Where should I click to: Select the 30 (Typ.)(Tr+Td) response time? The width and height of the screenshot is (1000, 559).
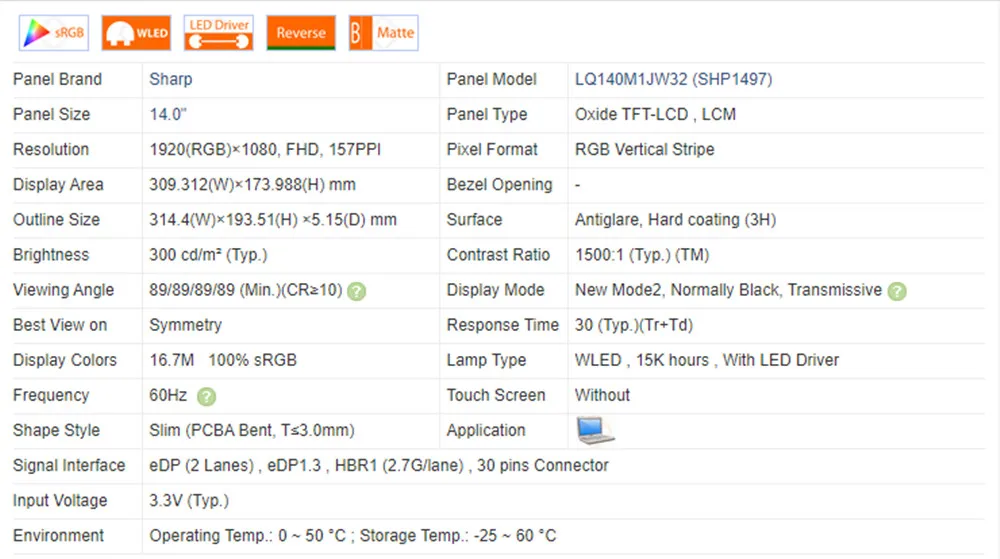(x=634, y=325)
